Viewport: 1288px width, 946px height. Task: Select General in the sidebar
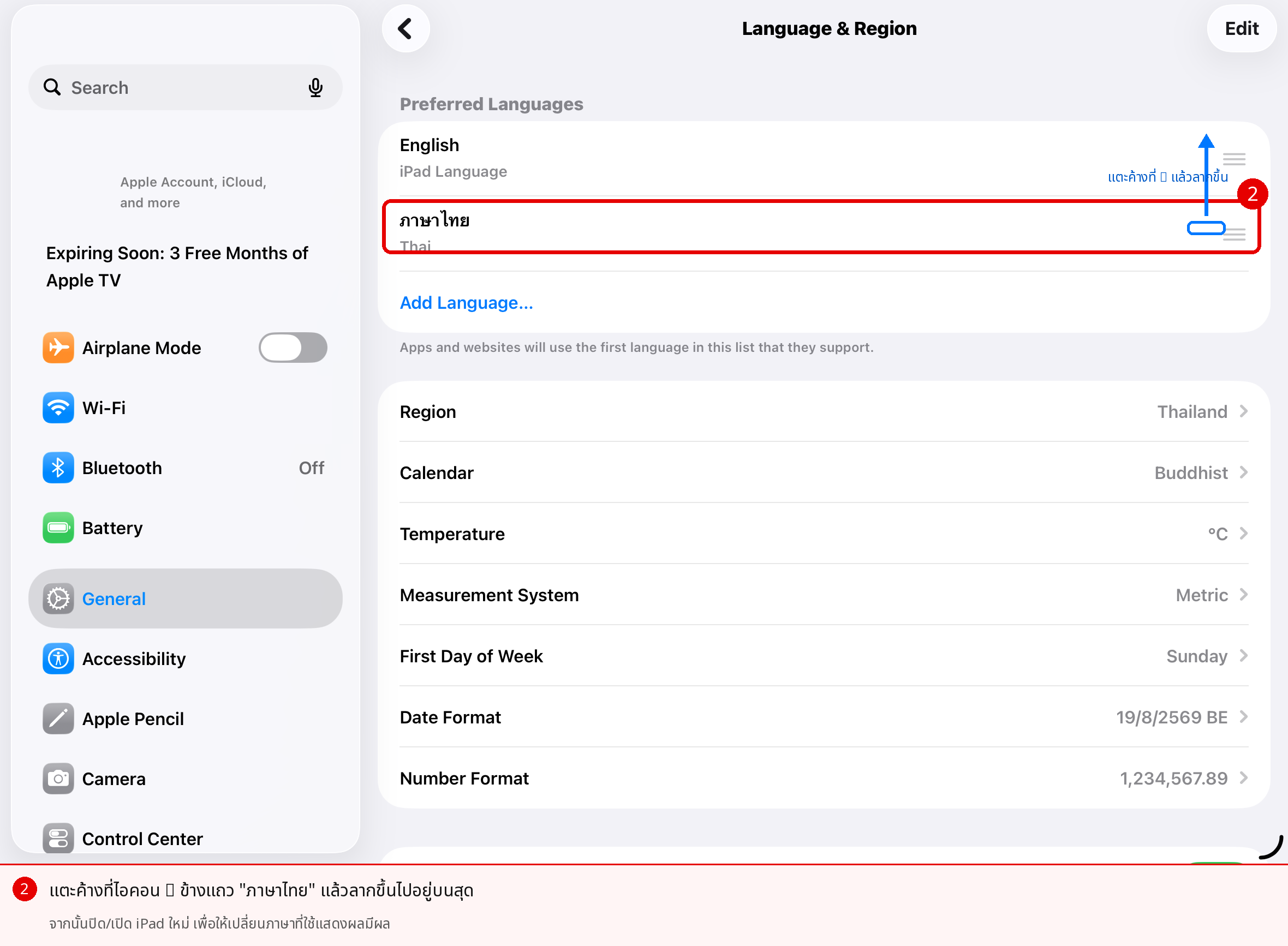pyautogui.click(x=185, y=598)
